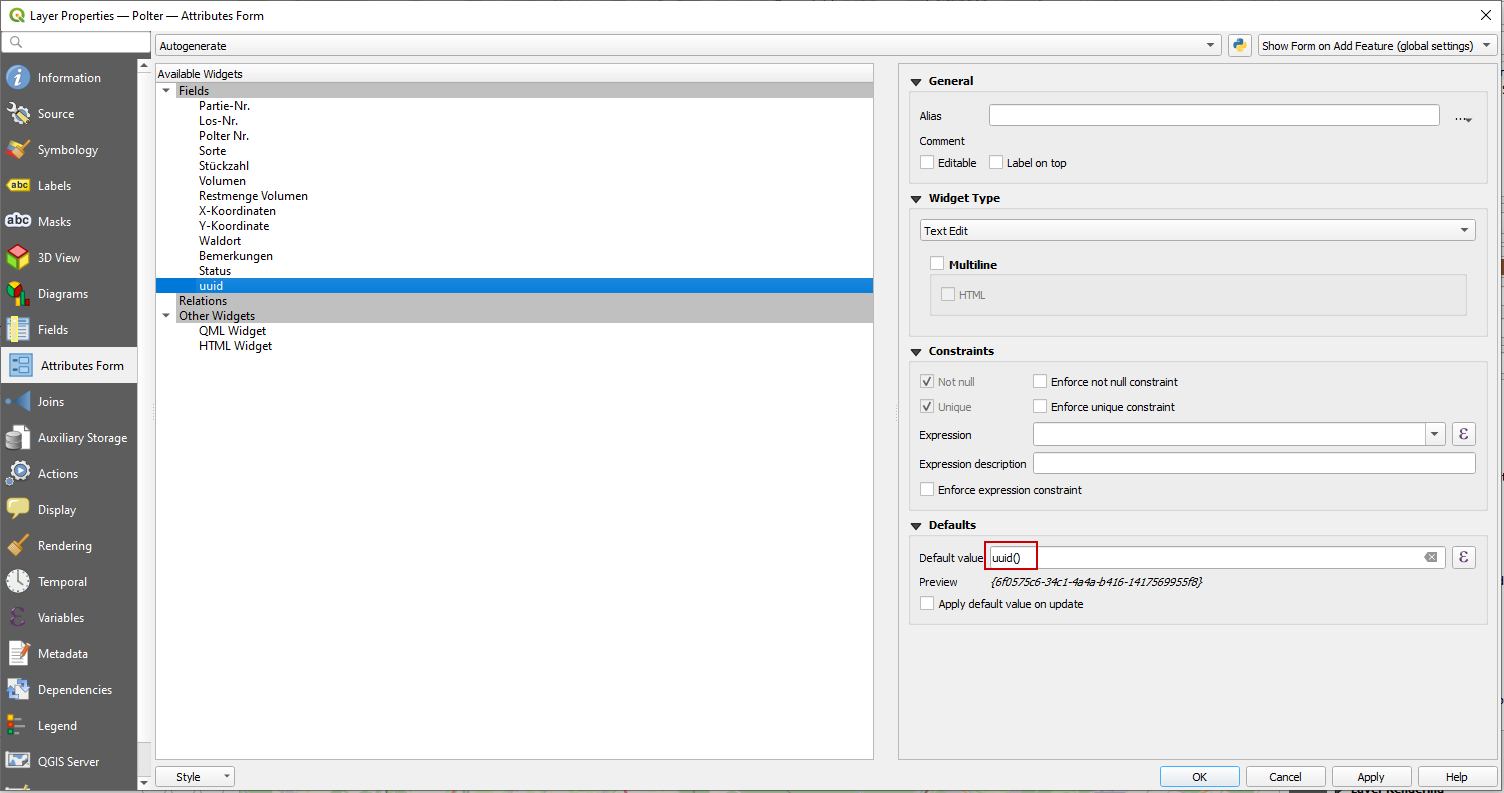Open the Joins section icon
Viewport: 1504px width, 793px height.
[x=18, y=402]
